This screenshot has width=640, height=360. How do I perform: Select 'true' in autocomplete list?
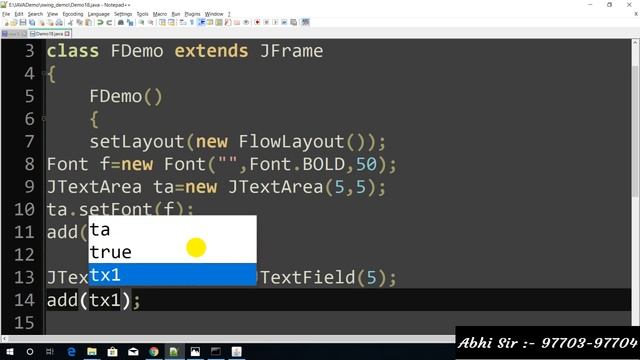172,252
